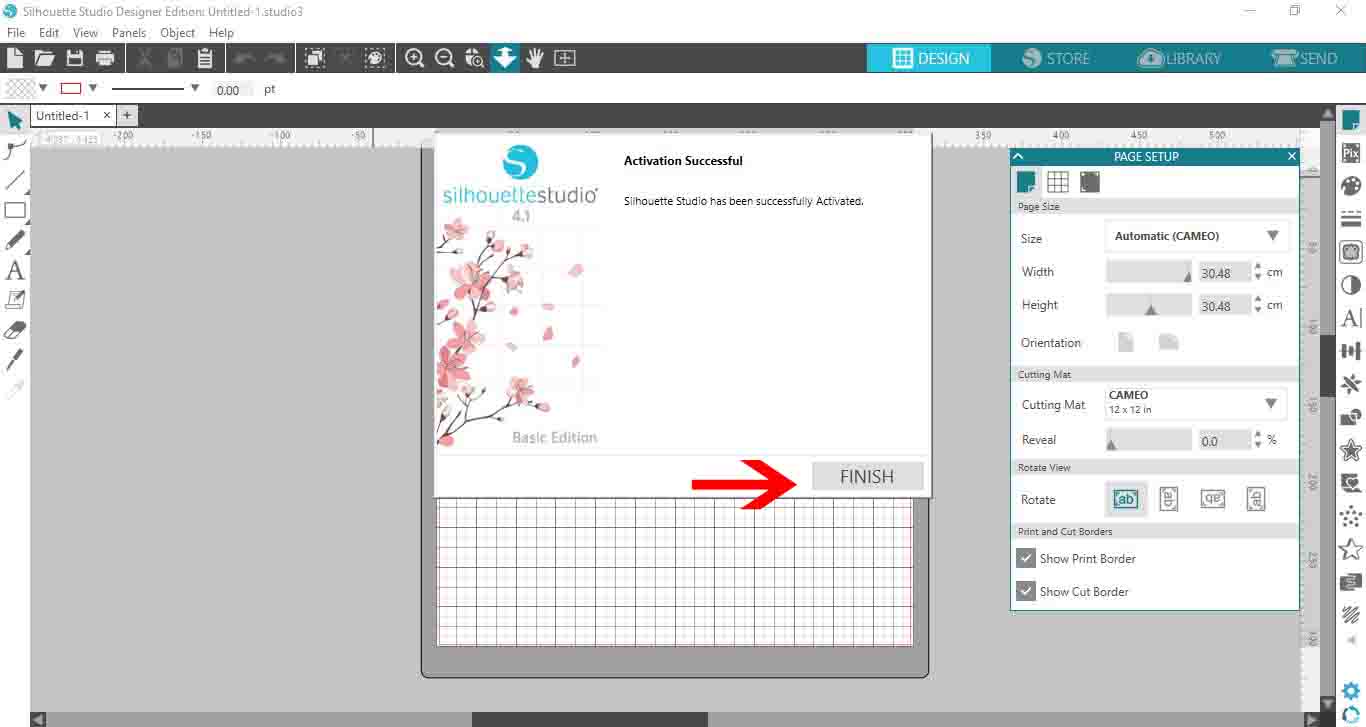This screenshot has width=1366, height=727.
Task: Select the Pan hand tool
Action: 535,58
